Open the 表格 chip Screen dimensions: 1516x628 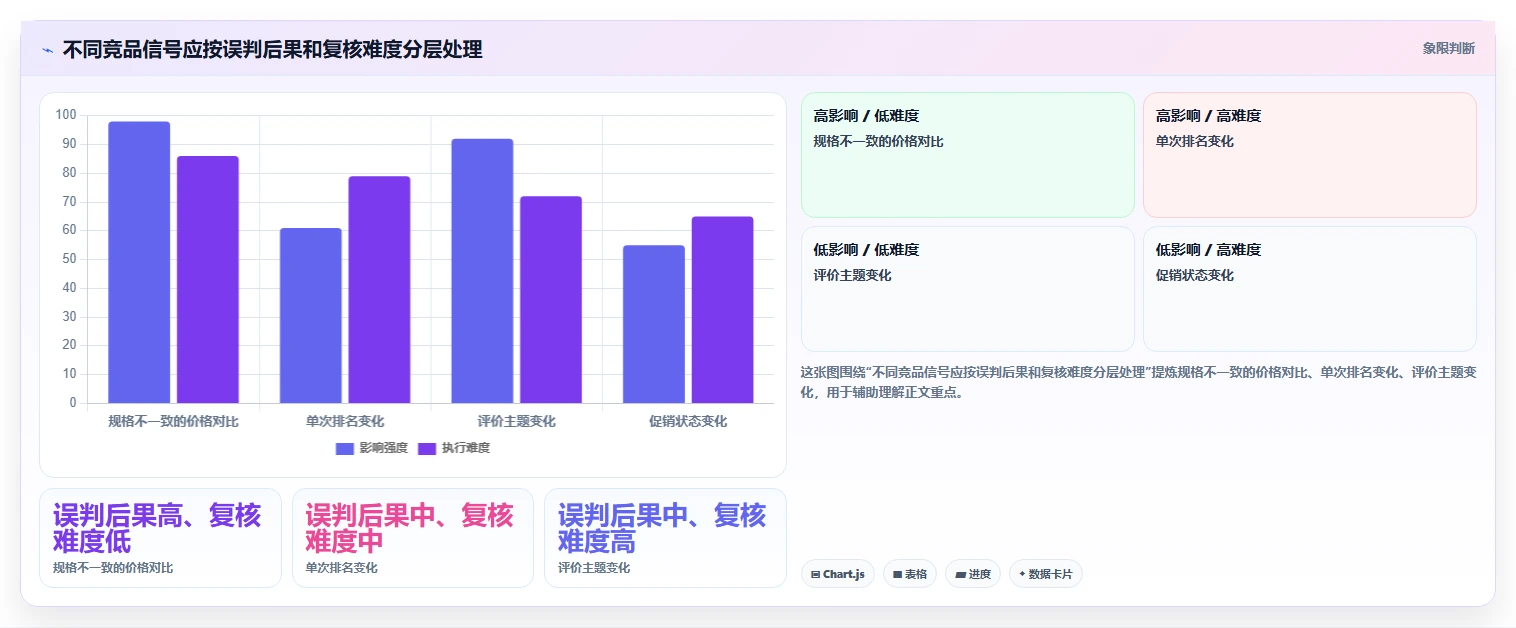click(910, 574)
